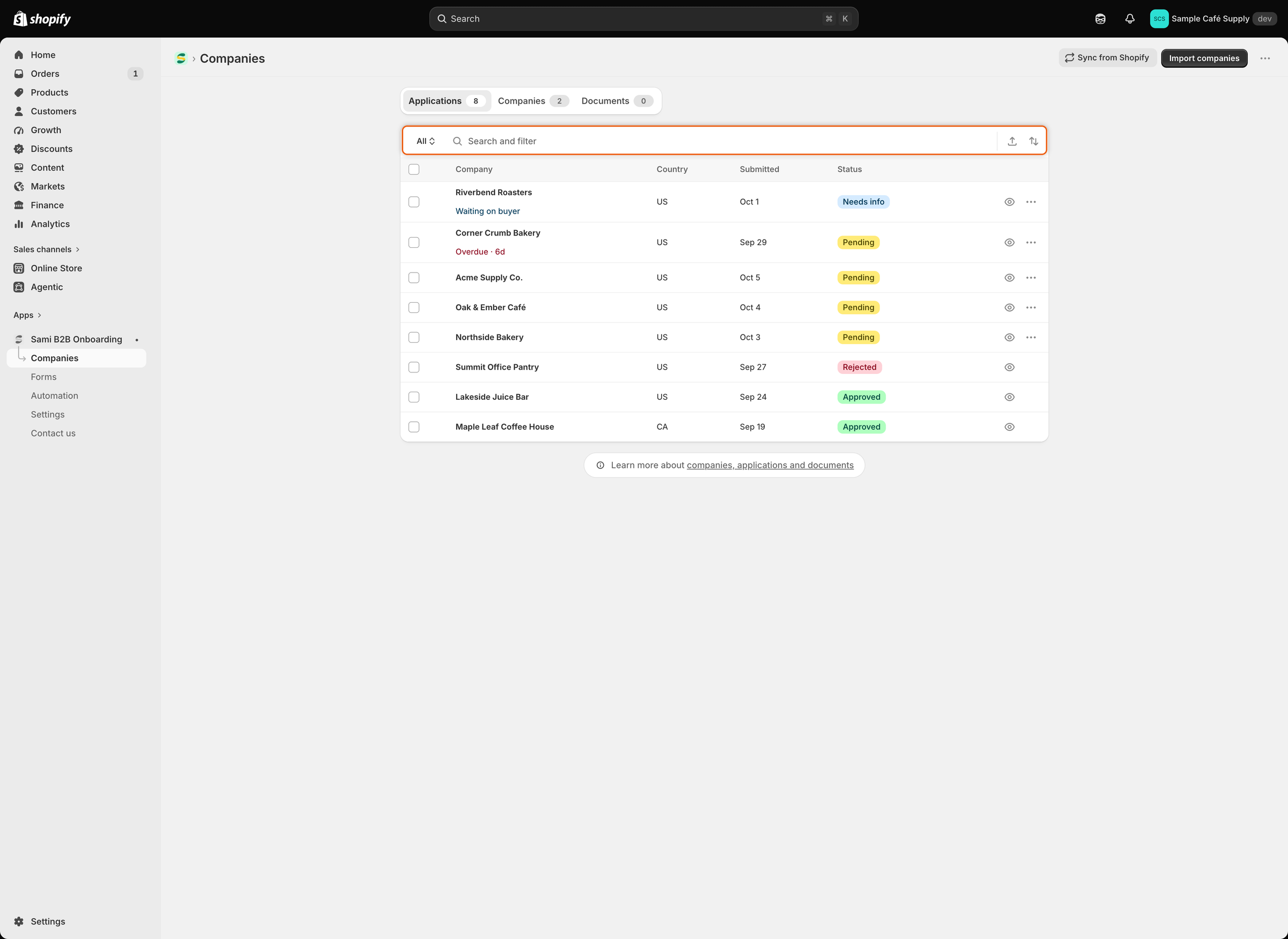Viewport: 1288px width, 939px height.
Task: Switch to the Applications tab
Action: [447, 101]
